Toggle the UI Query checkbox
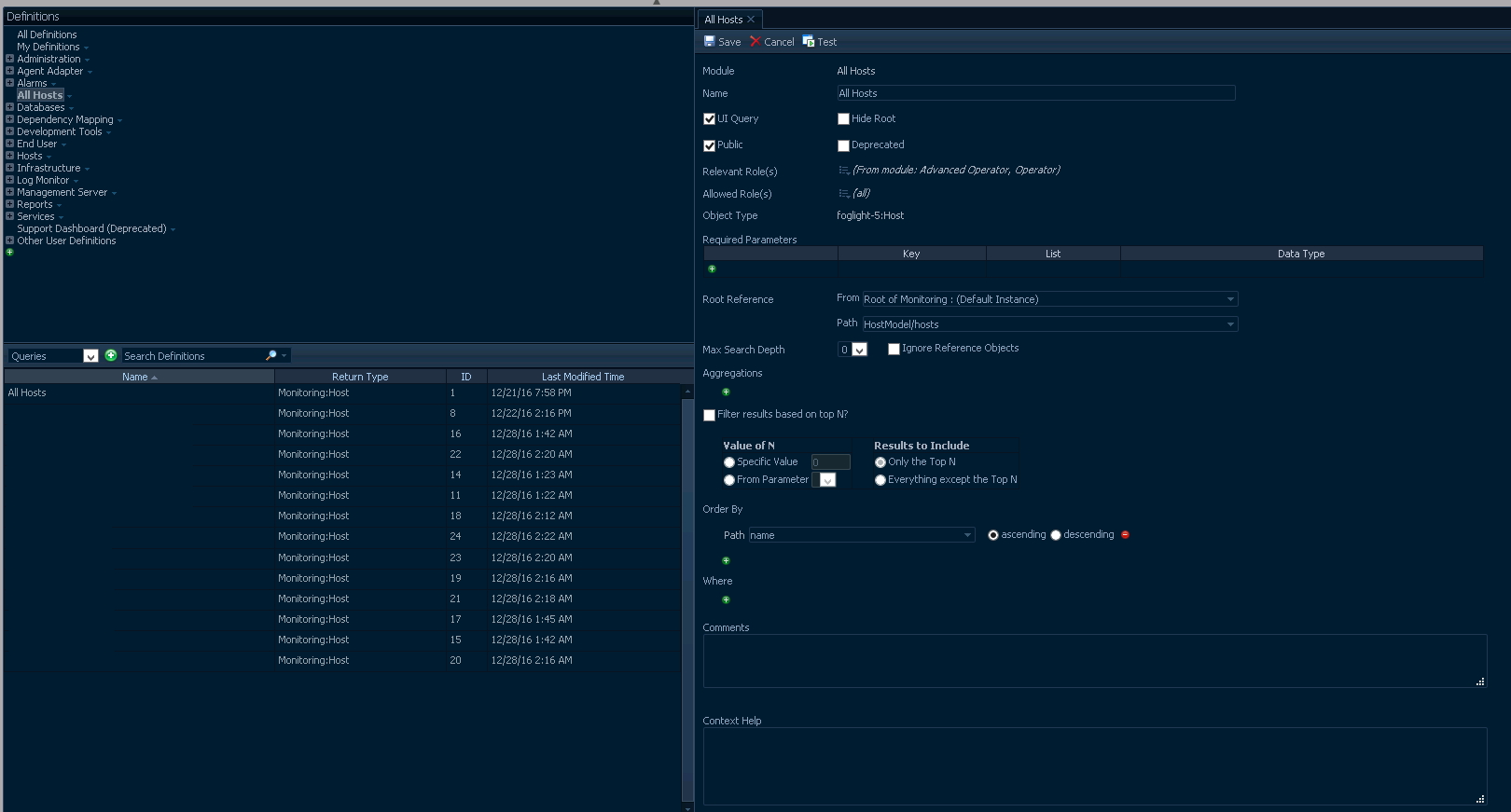Image resolution: width=1511 pixels, height=812 pixels. [x=709, y=118]
